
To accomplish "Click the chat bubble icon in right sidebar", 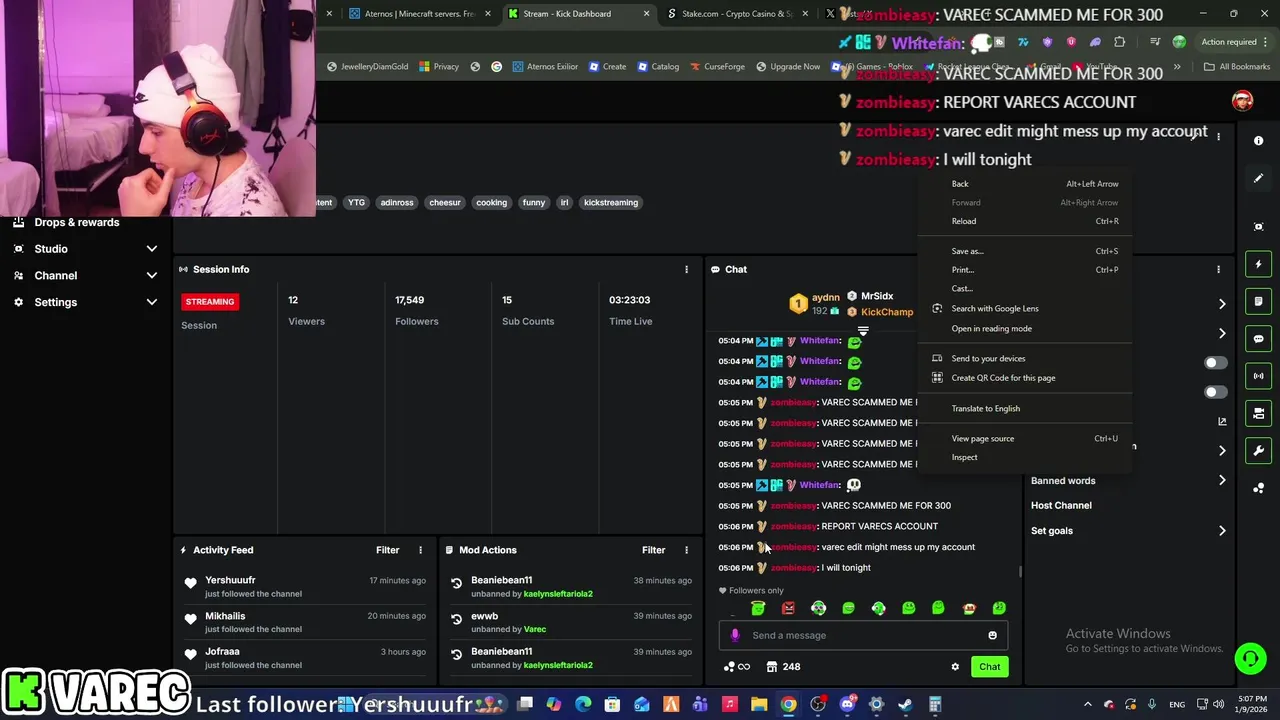I will [1258, 339].
